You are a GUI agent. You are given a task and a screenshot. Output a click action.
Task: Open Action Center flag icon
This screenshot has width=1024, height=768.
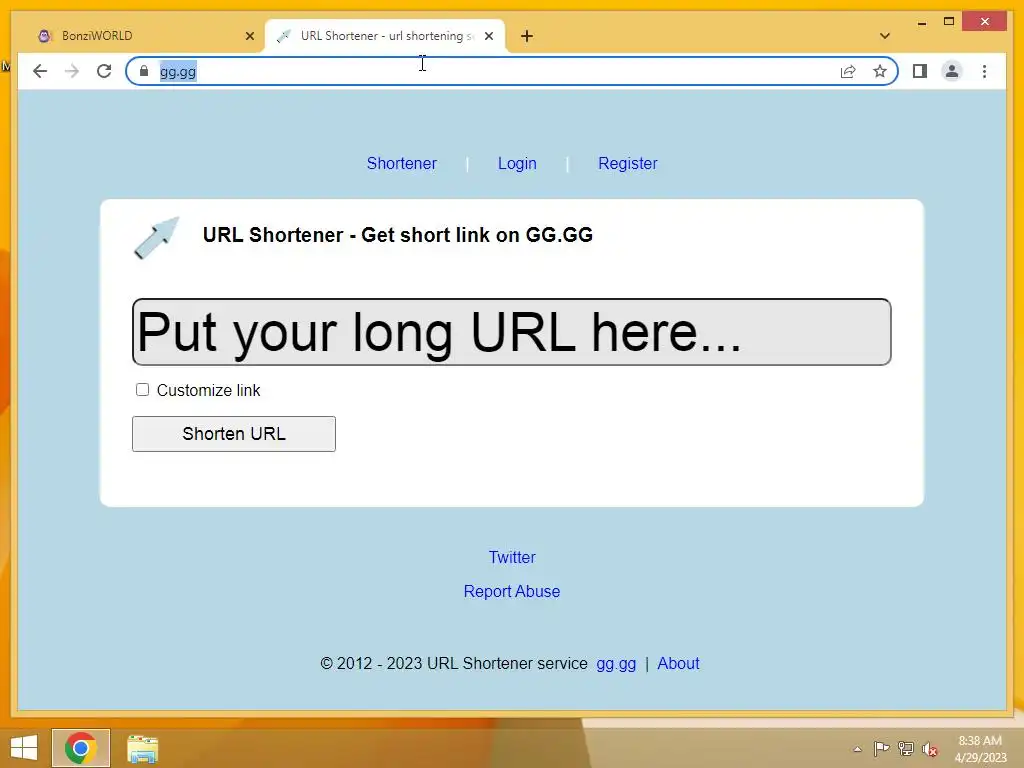point(881,749)
